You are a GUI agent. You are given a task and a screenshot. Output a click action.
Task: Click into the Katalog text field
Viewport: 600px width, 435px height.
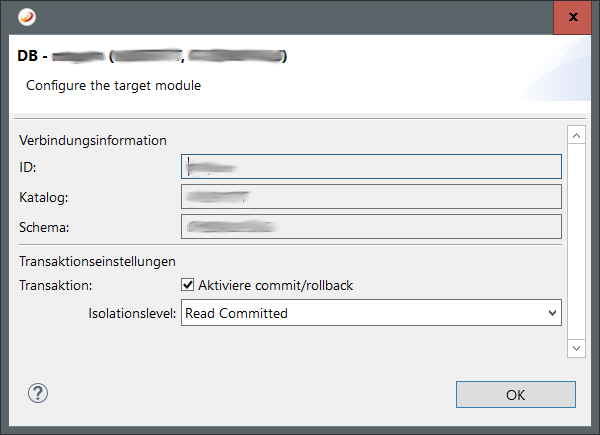tap(371, 197)
